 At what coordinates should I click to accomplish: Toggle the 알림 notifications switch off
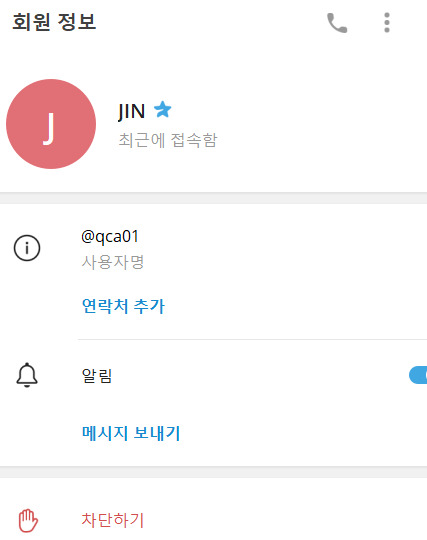click(x=418, y=375)
